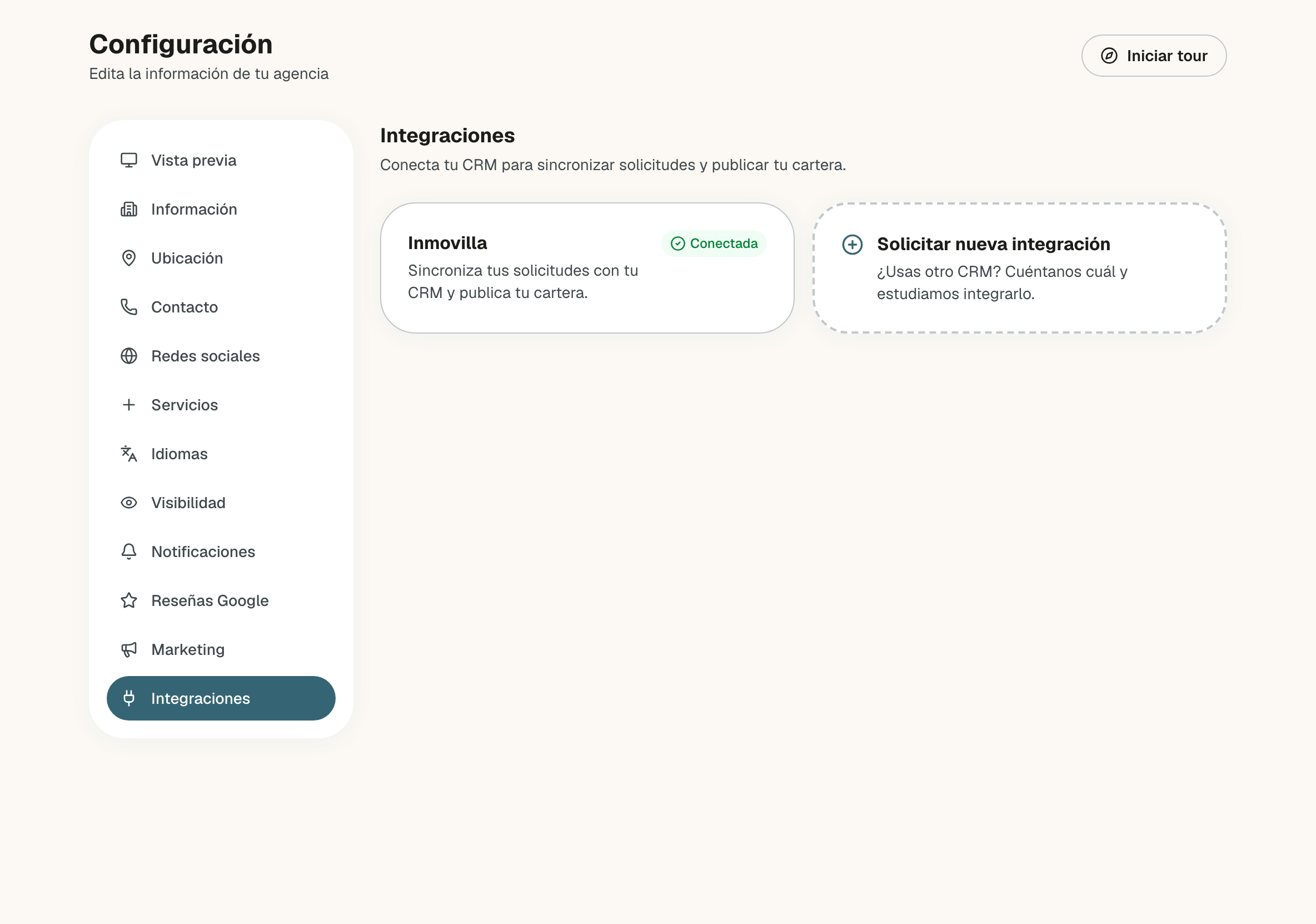Image resolution: width=1316 pixels, height=924 pixels.
Task: Go to Notificaciones
Action: [x=221, y=552]
